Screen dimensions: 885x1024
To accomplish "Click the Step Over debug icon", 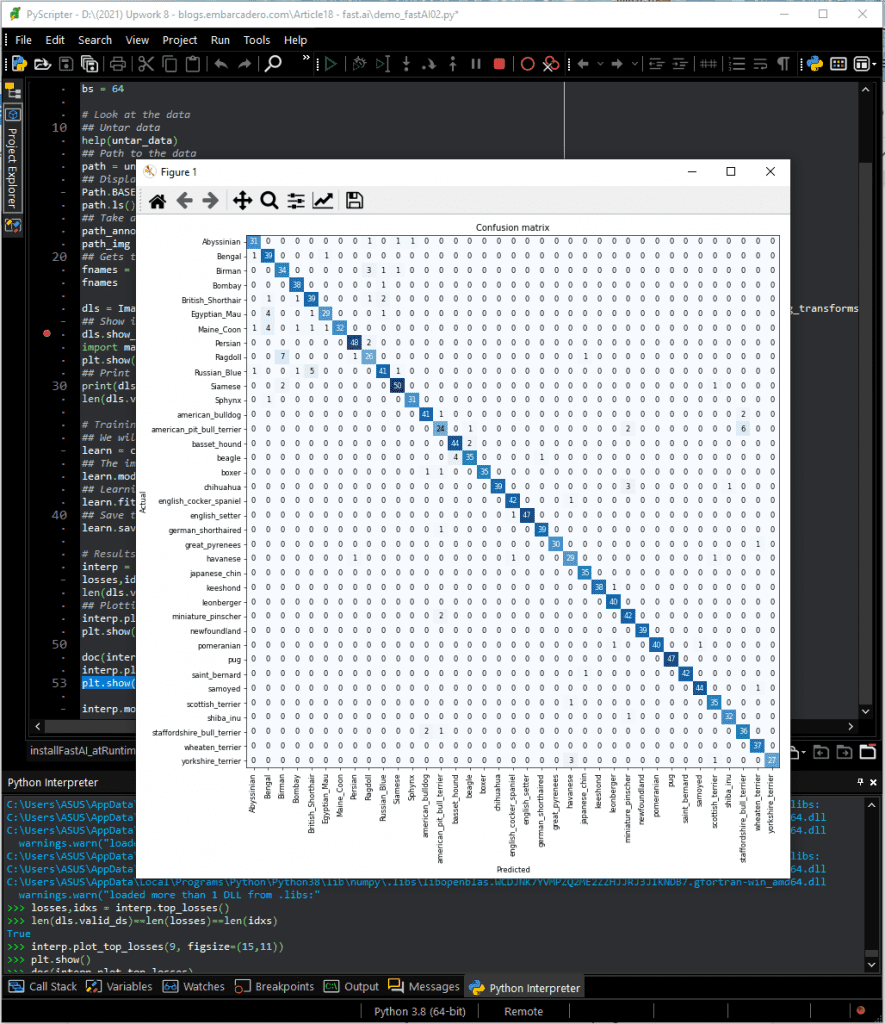I will 429,64.
